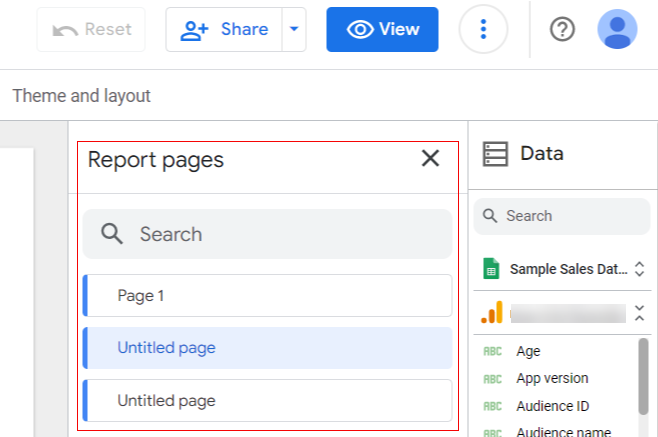Image resolution: width=658 pixels, height=437 pixels.
Task: Switch to View mode
Action: click(x=382, y=29)
